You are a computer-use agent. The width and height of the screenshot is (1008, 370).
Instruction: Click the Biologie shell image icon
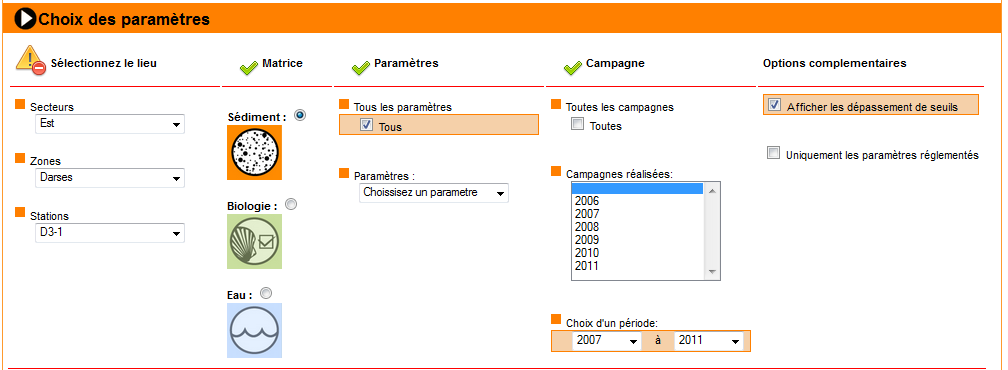[255, 242]
